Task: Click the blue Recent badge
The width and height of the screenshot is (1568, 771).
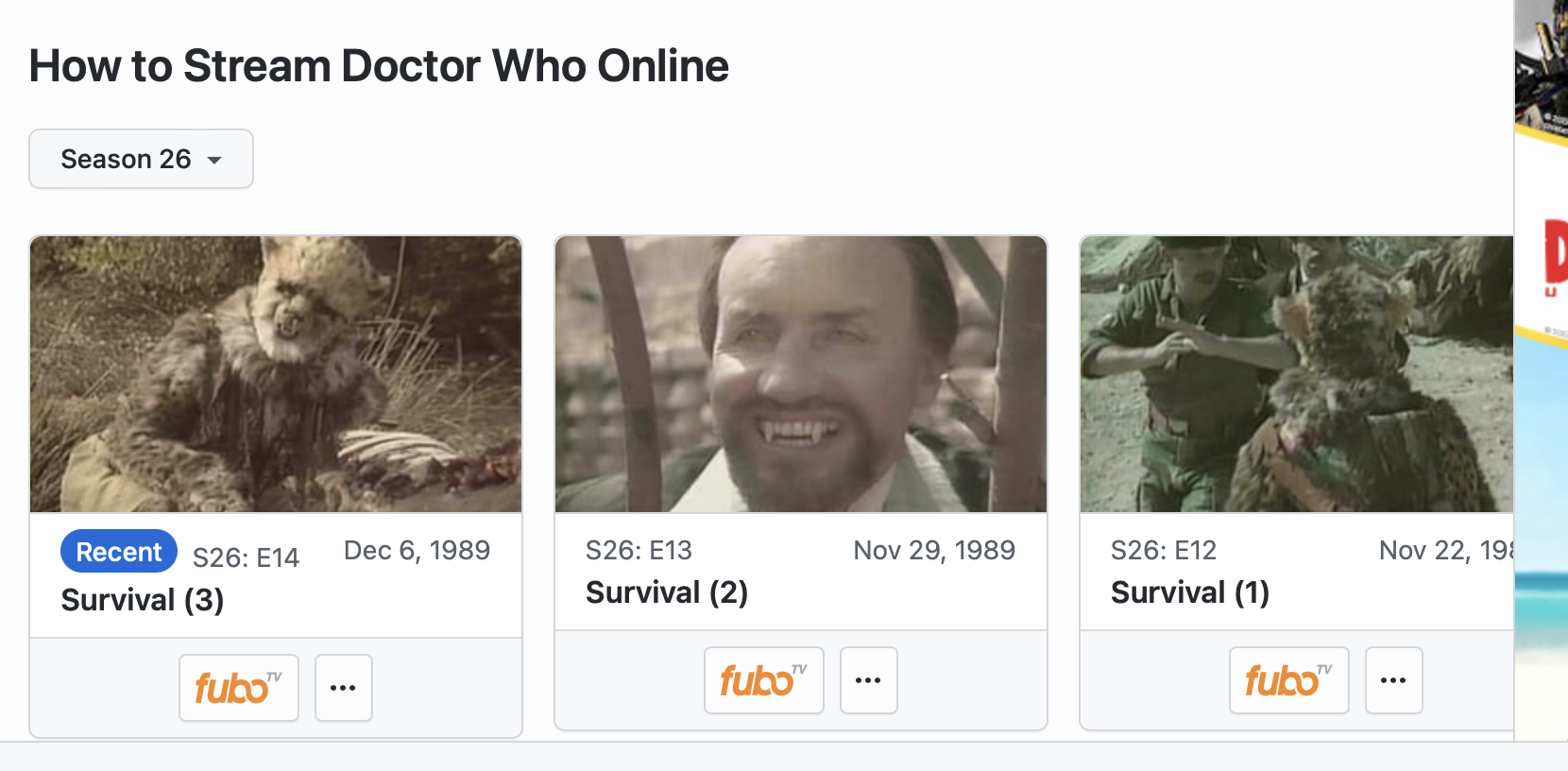Action: (119, 552)
